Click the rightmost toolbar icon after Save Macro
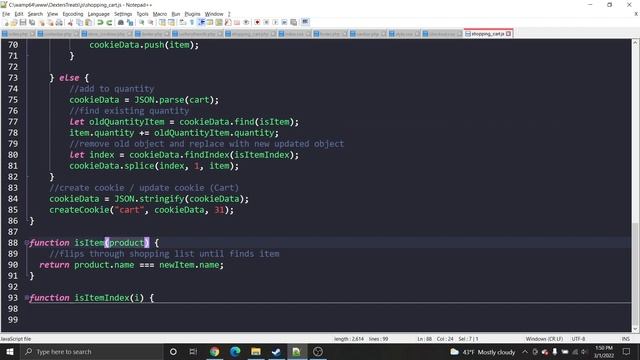Image resolution: width=640 pixels, height=360 pixels. [305, 22]
